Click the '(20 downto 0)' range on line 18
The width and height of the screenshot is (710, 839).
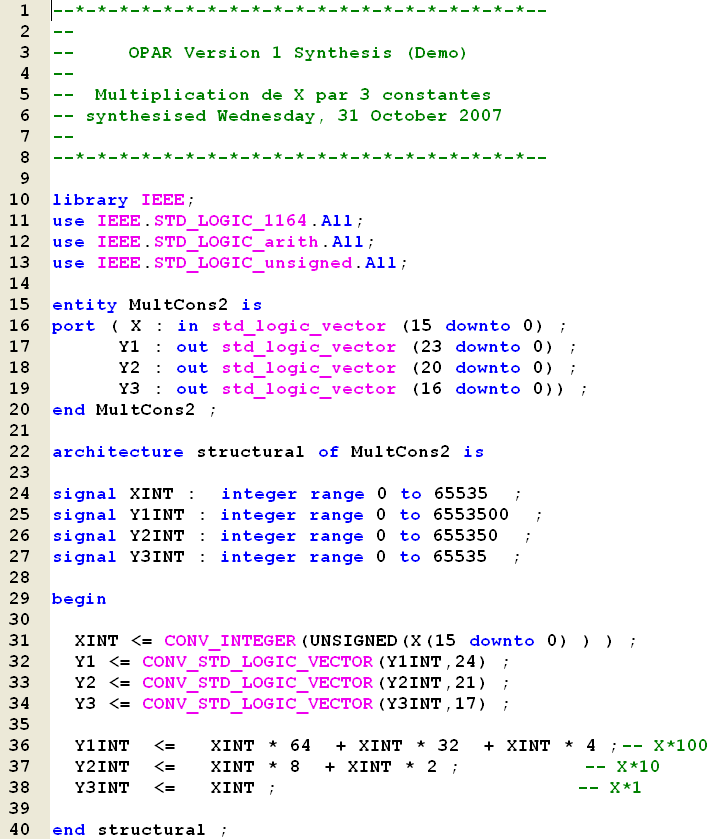click(x=483, y=368)
